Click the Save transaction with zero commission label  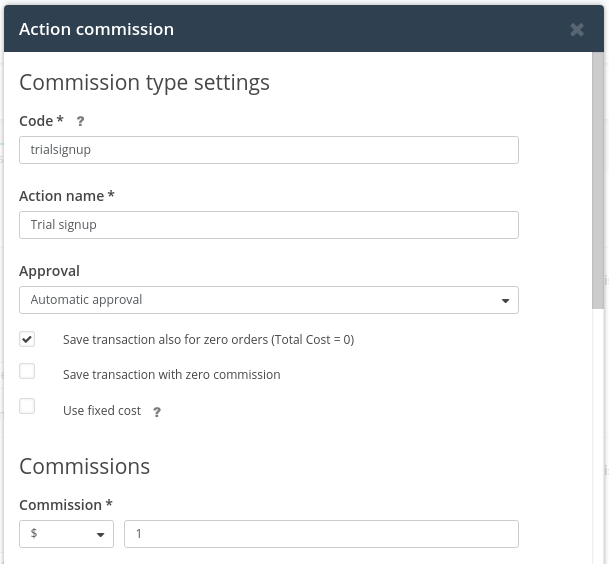pyautogui.click(x=172, y=374)
